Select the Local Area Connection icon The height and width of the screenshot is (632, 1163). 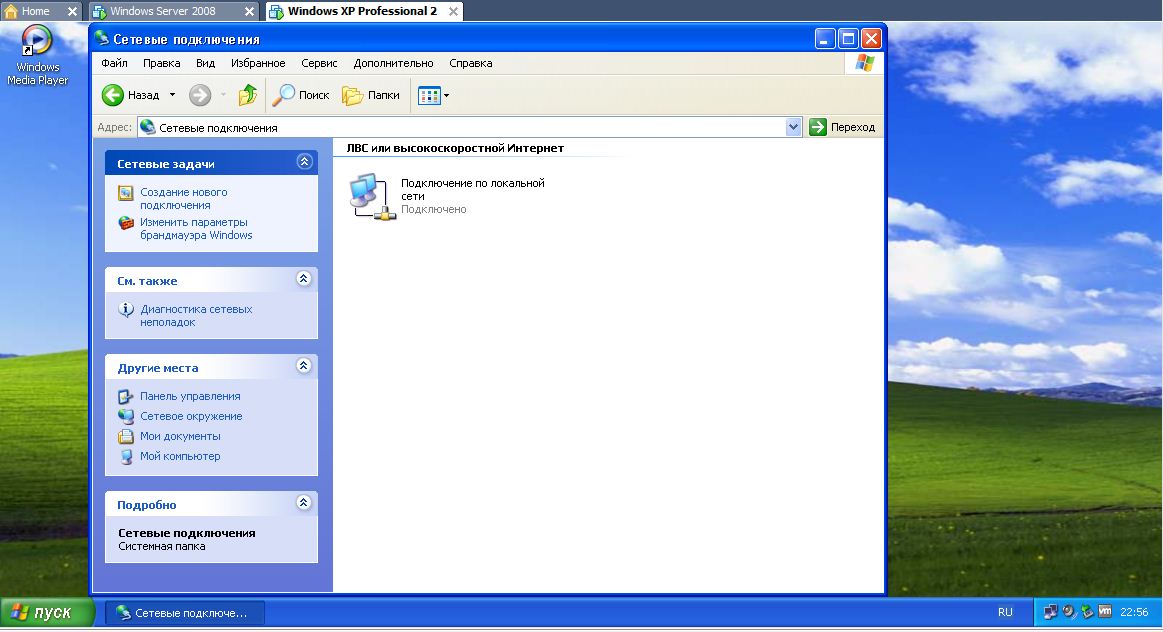tap(372, 197)
